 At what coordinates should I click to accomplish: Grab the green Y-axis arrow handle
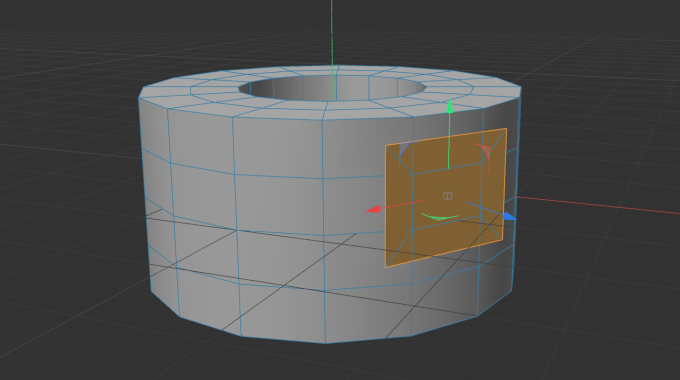click(450, 106)
